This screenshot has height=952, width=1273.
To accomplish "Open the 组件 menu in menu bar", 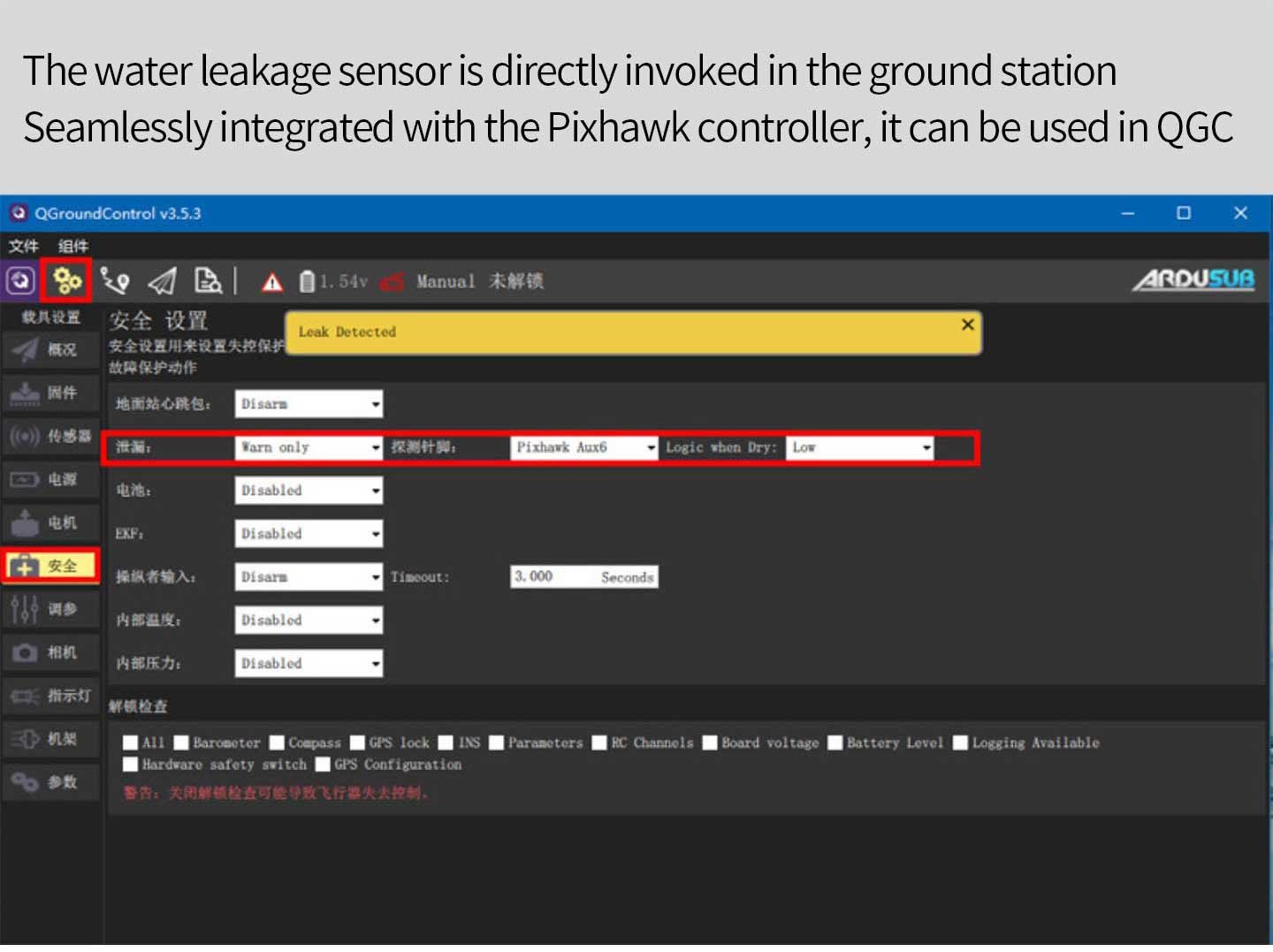I will coord(73,246).
